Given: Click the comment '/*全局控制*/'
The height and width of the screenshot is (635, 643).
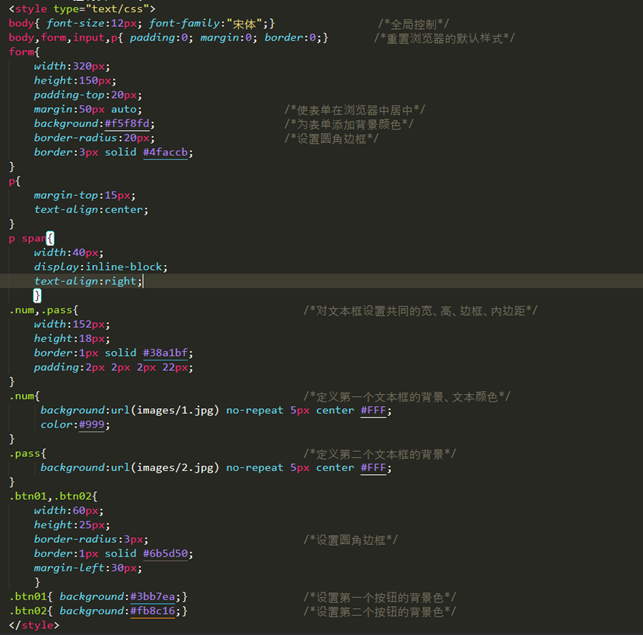Looking at the screenshot, I should [x=413, y=24].
